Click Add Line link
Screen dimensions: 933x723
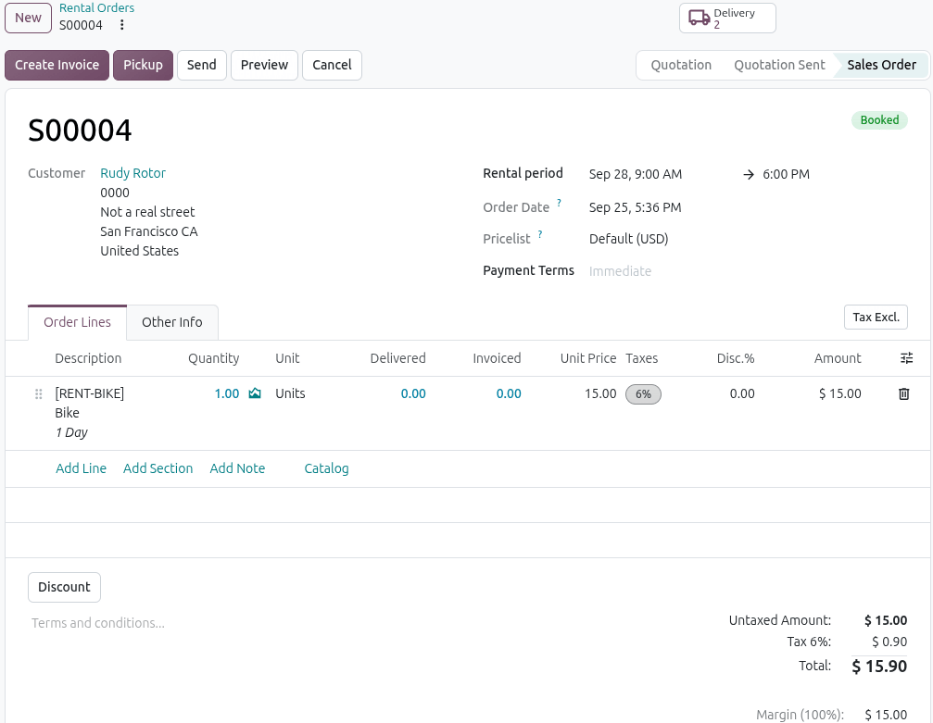(81, 468)
